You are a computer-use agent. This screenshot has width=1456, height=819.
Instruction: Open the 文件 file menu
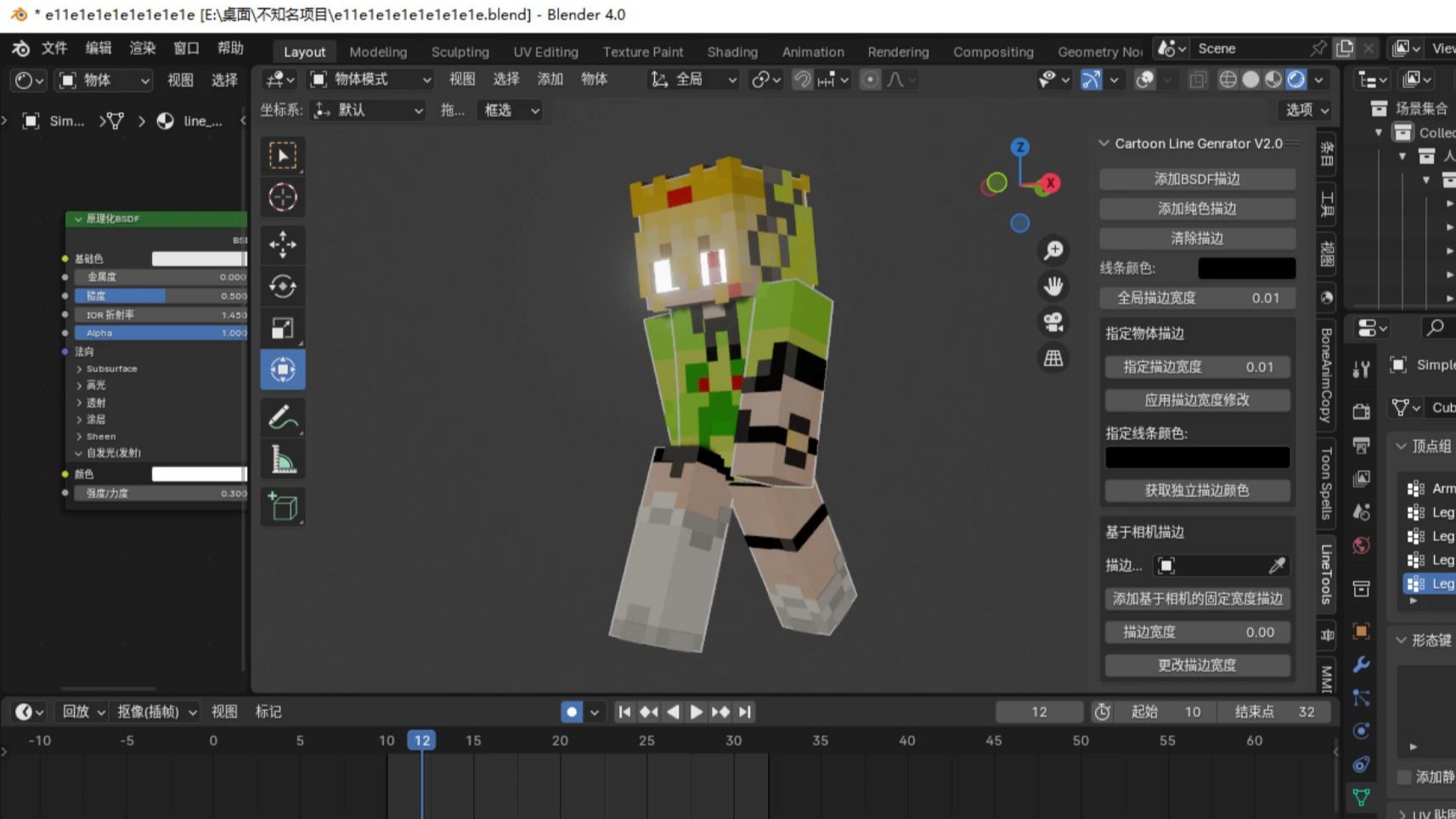[54, 48]
